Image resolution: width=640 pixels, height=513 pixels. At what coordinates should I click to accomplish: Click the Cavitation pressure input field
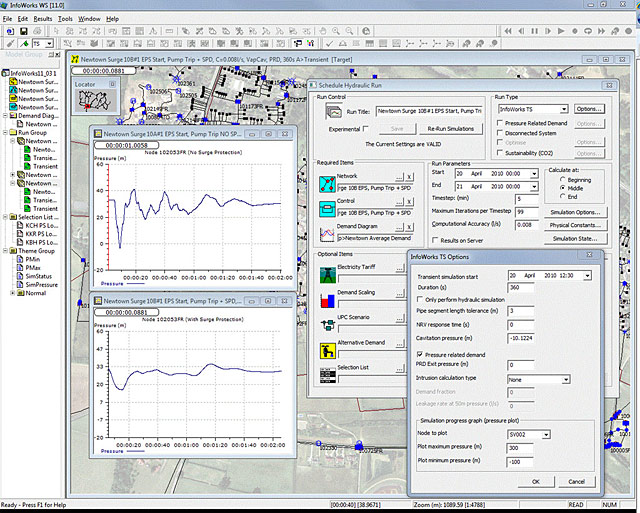tap(520, 338)
